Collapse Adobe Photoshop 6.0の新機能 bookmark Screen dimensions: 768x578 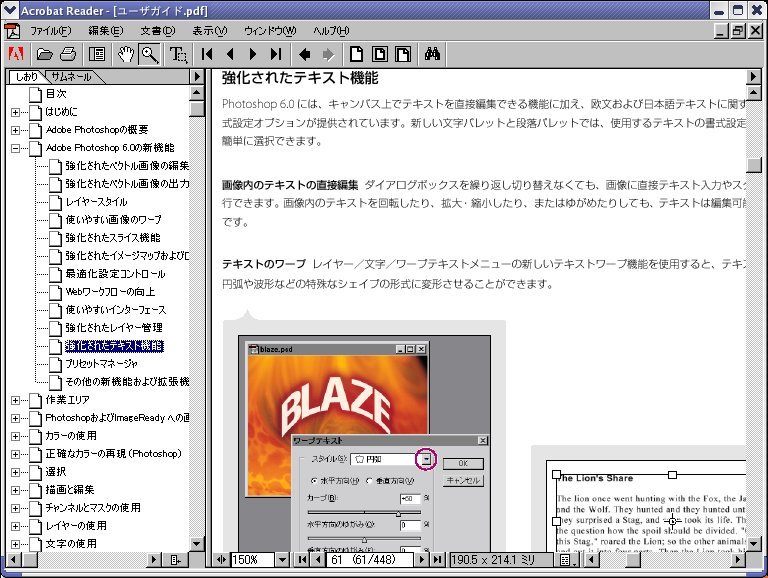(15, 148)
